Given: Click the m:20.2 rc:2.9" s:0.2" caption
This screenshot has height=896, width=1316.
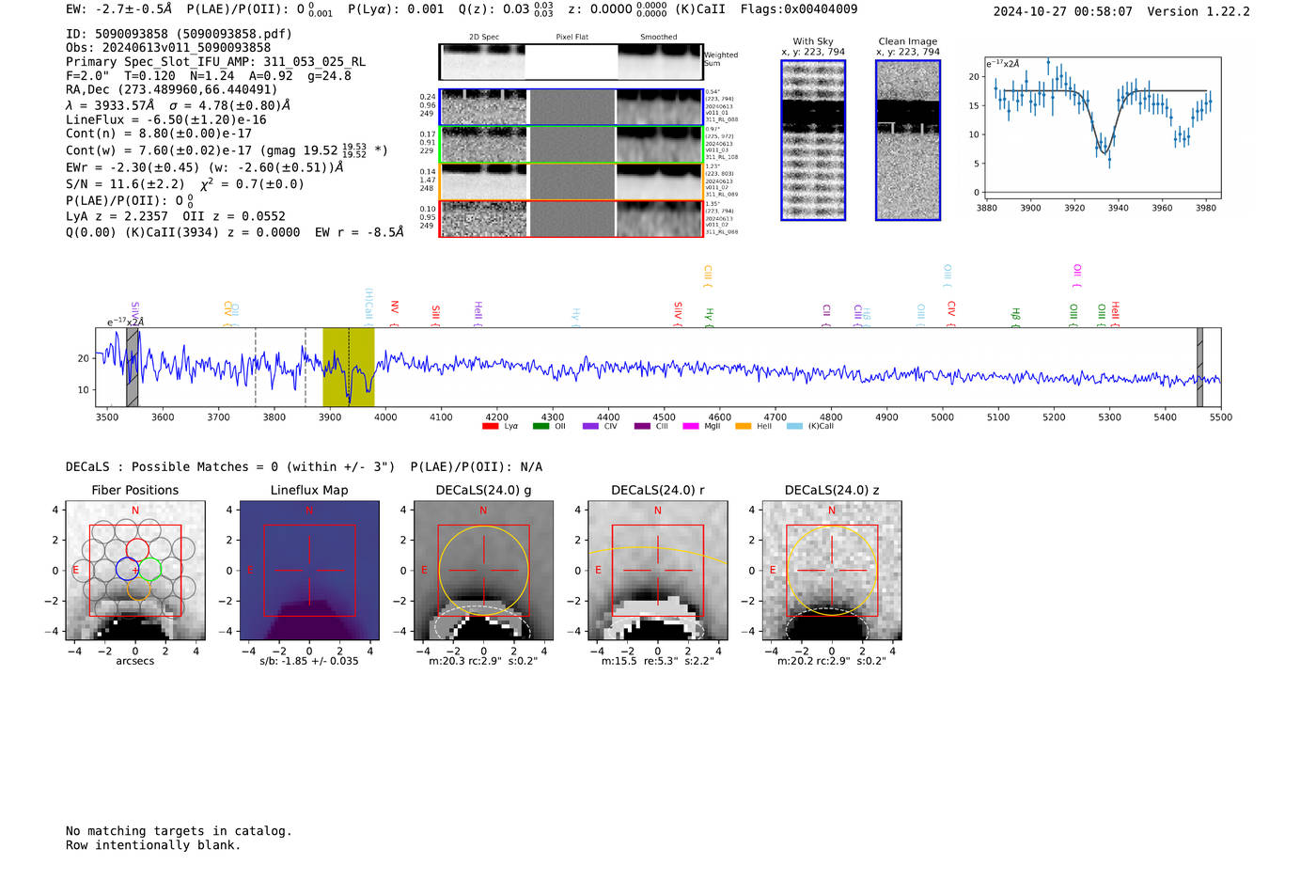Looking at the screenshot, I should pos(832,661).
